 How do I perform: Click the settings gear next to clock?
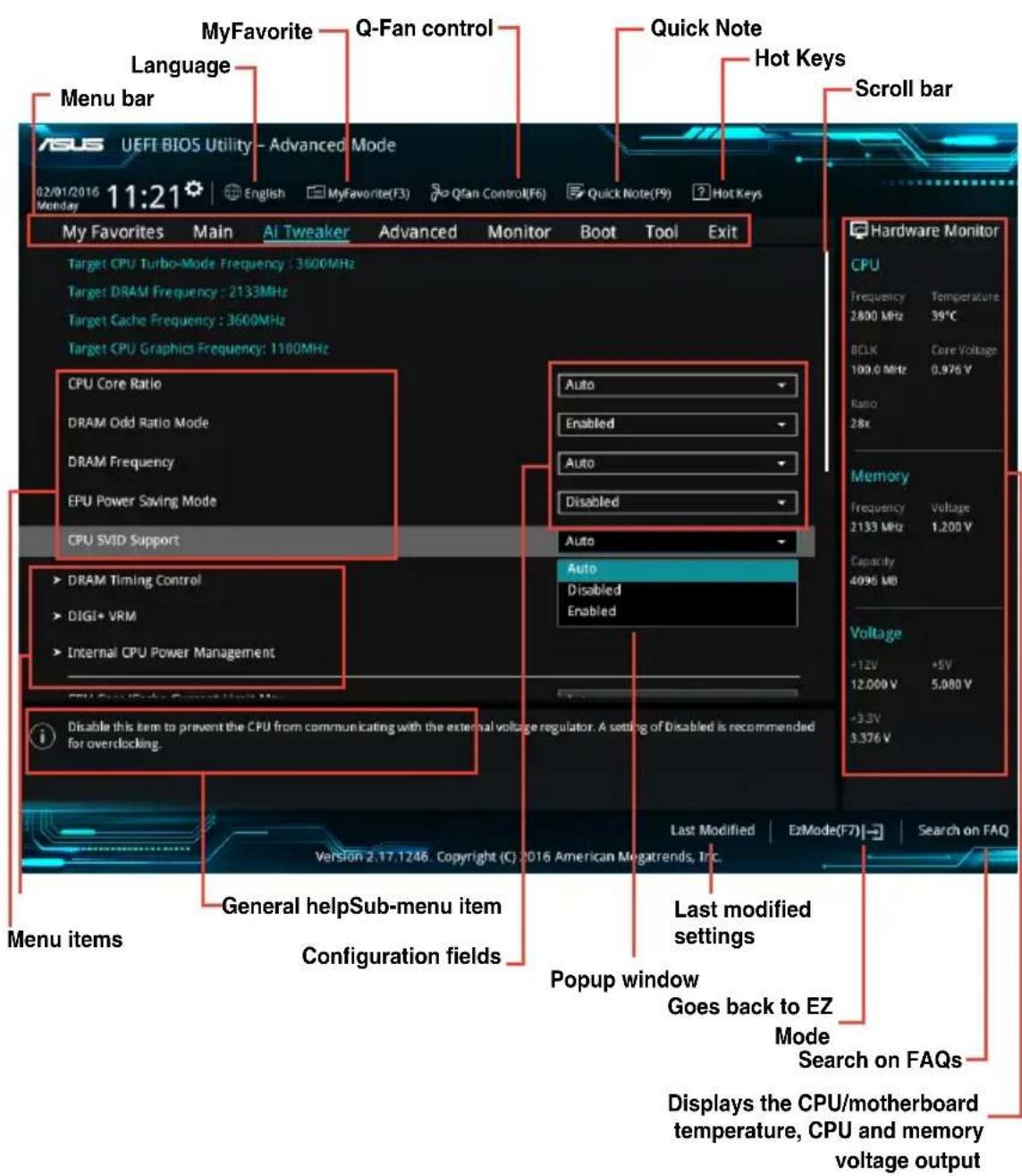[x=192, y=190]
